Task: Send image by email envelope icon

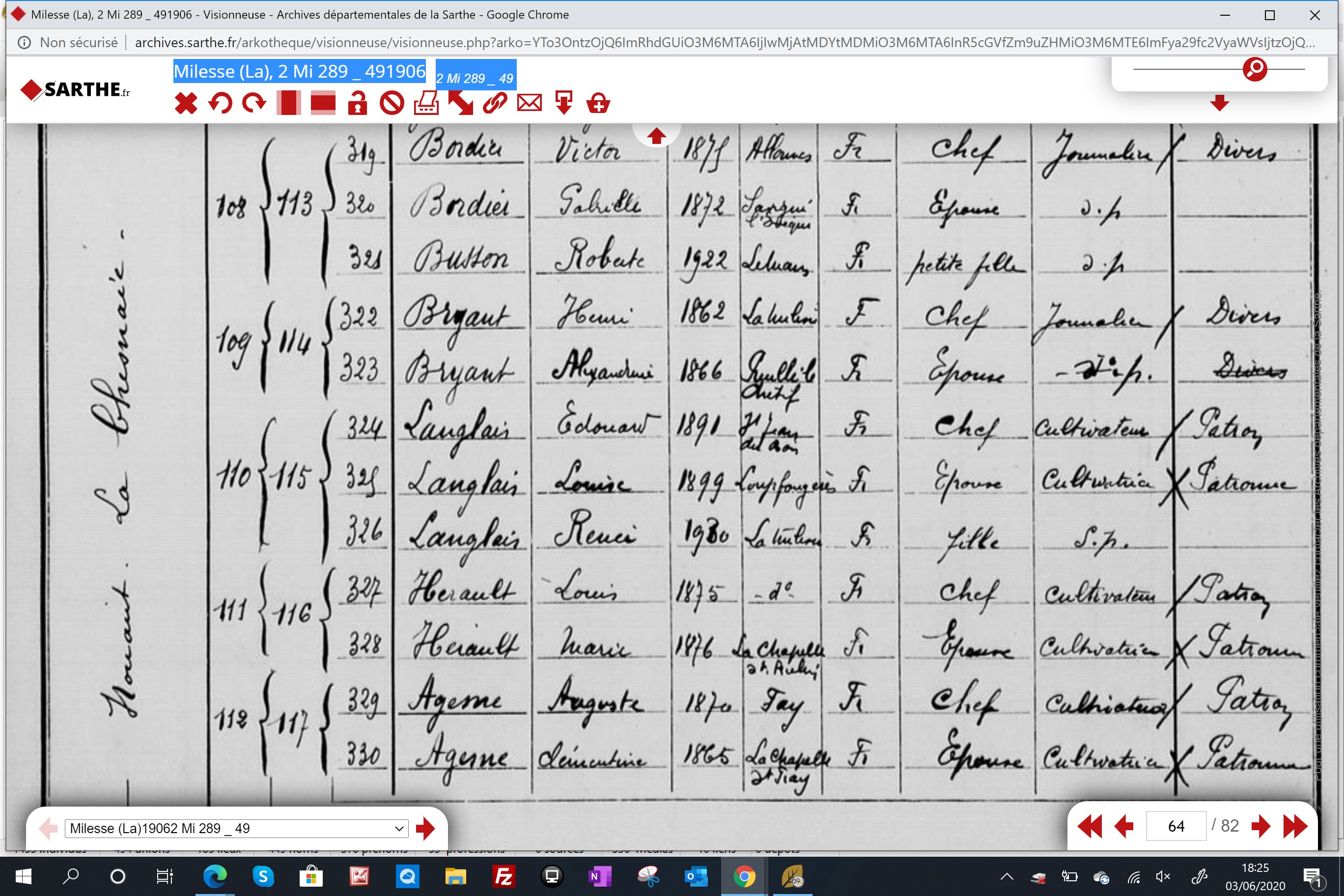Action: point(529,104)
